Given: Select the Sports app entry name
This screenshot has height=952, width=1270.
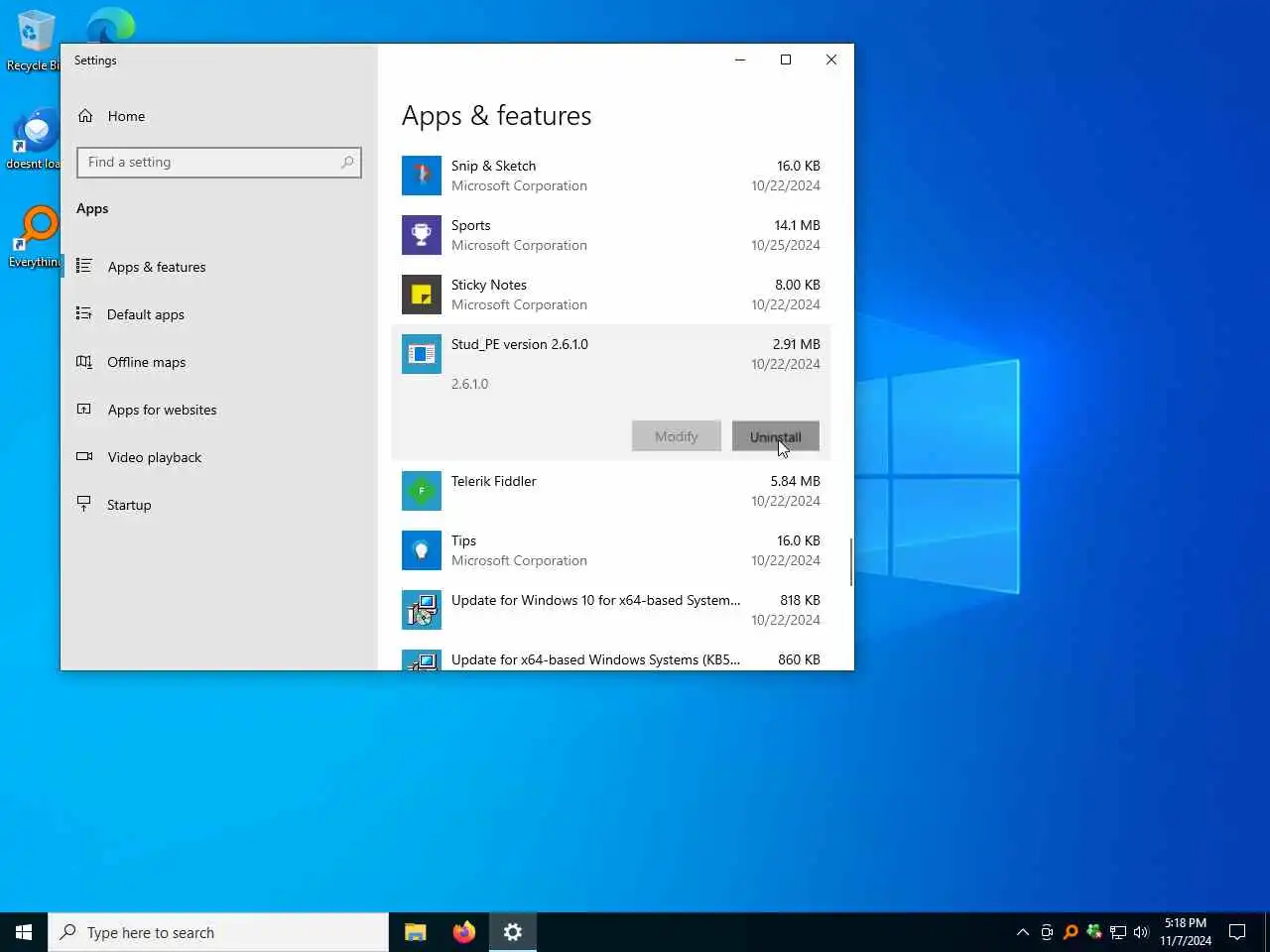Looking at the screenshot, I should [471, 225].
